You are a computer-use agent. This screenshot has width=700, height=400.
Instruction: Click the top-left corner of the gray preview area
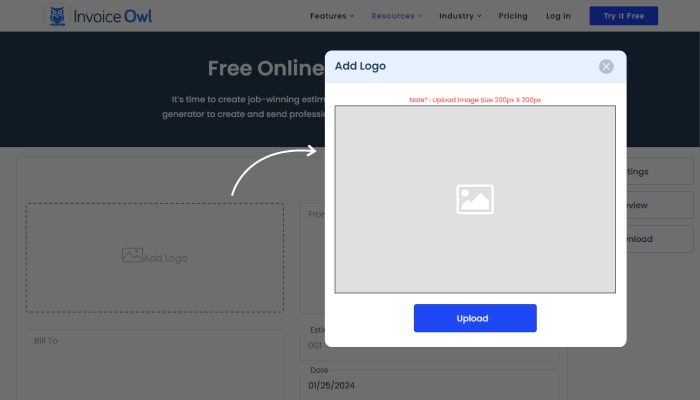pos(338,108)
